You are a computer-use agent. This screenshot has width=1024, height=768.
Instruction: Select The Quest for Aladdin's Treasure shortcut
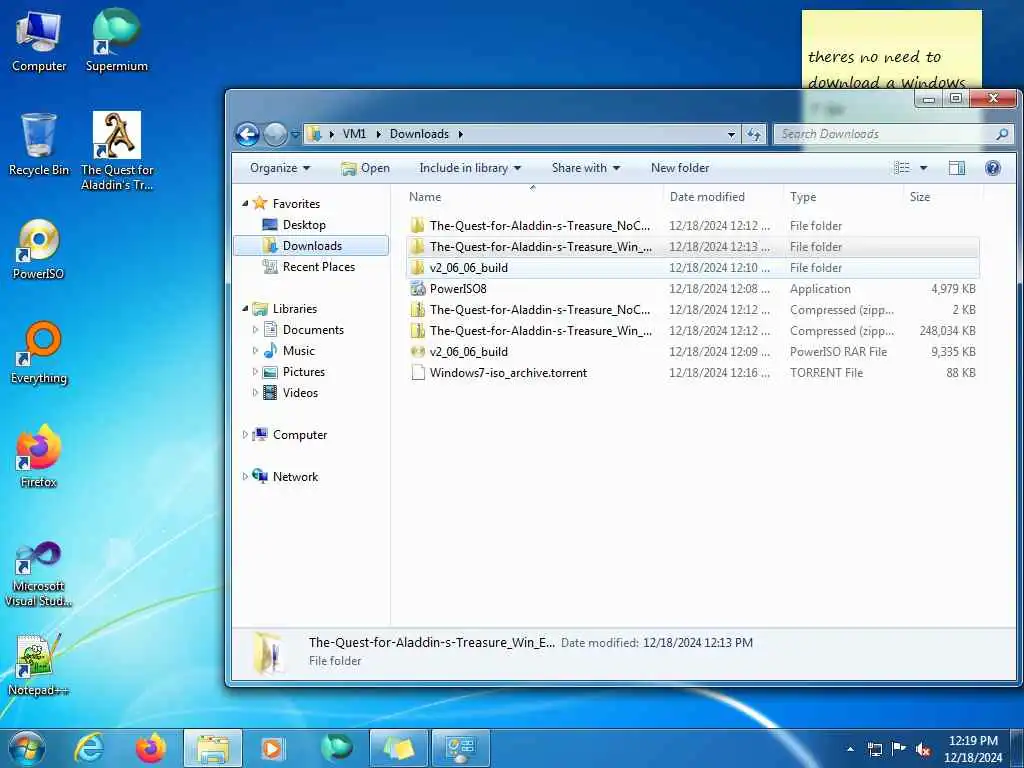tap(117, 152)
